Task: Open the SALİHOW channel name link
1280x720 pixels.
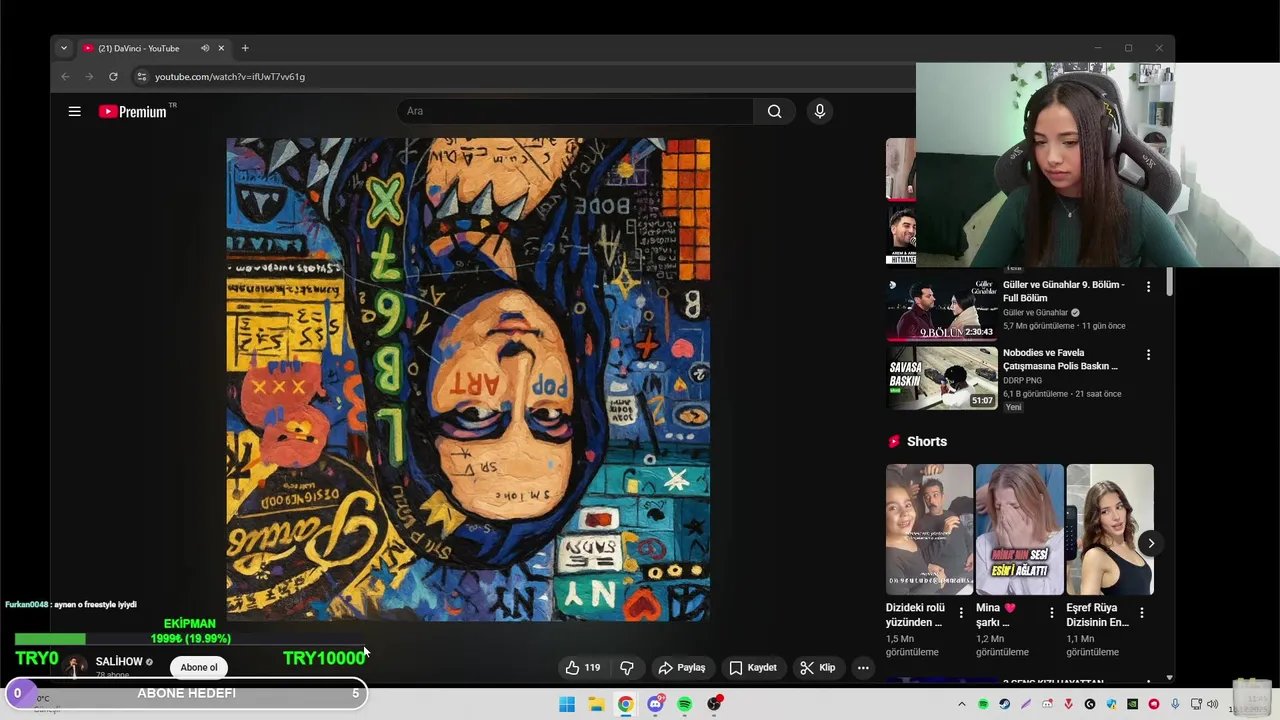Action: (x=119, y=661)
